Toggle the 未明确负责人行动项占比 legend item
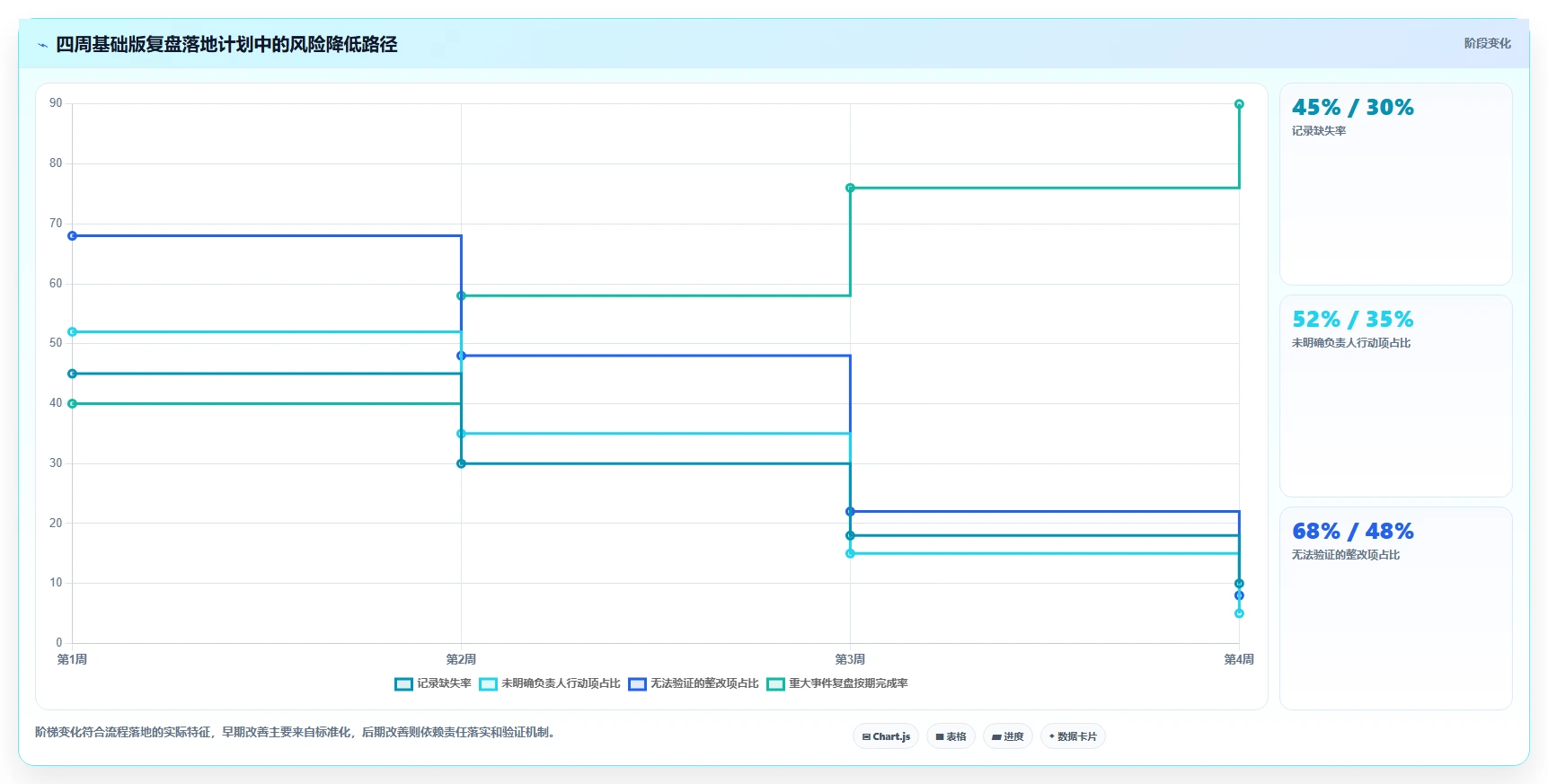Image resolution: width=1548 pixels, height=784 pixels. (550, 683)
